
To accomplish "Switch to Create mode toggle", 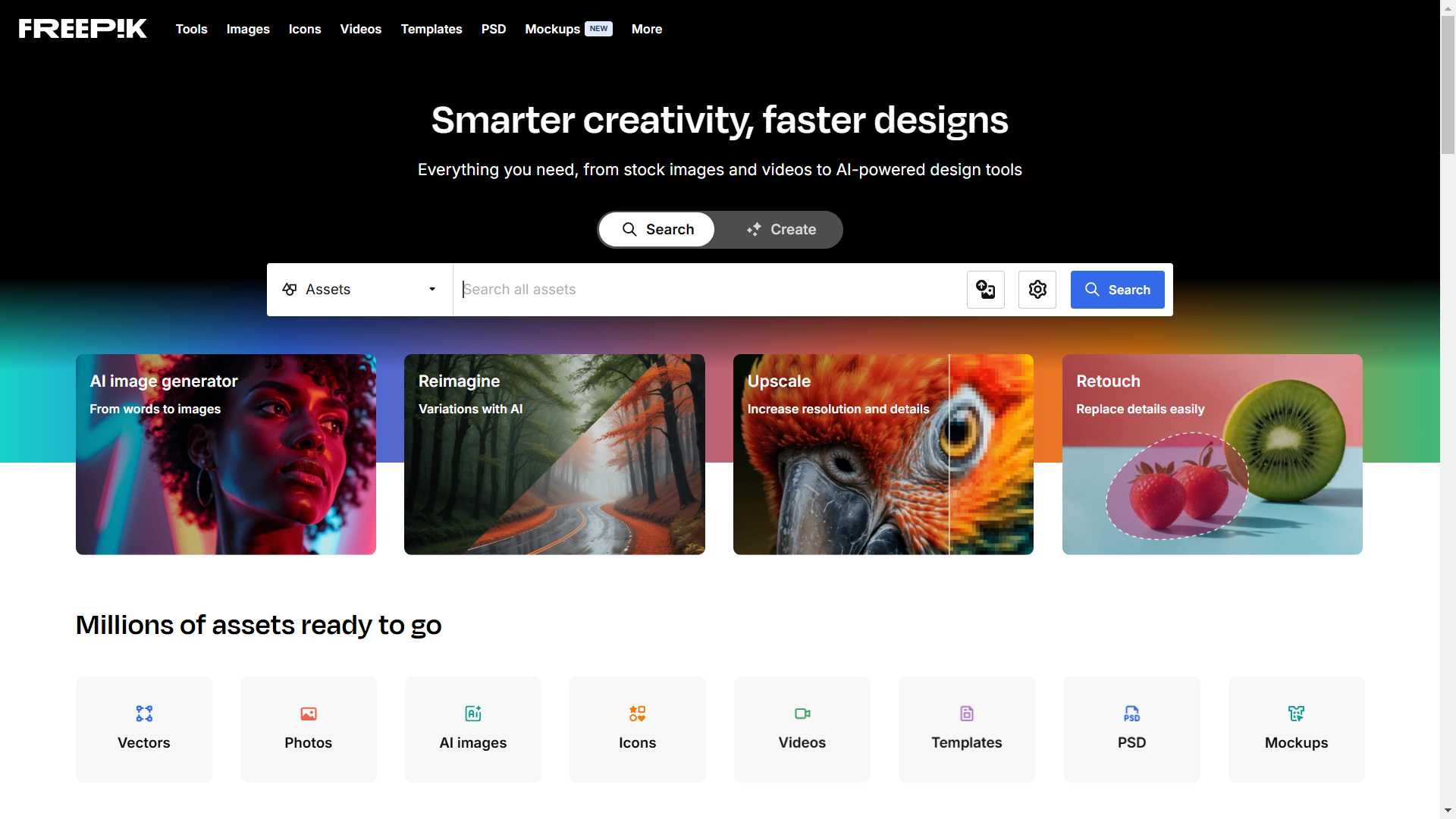I will [781, 230].
